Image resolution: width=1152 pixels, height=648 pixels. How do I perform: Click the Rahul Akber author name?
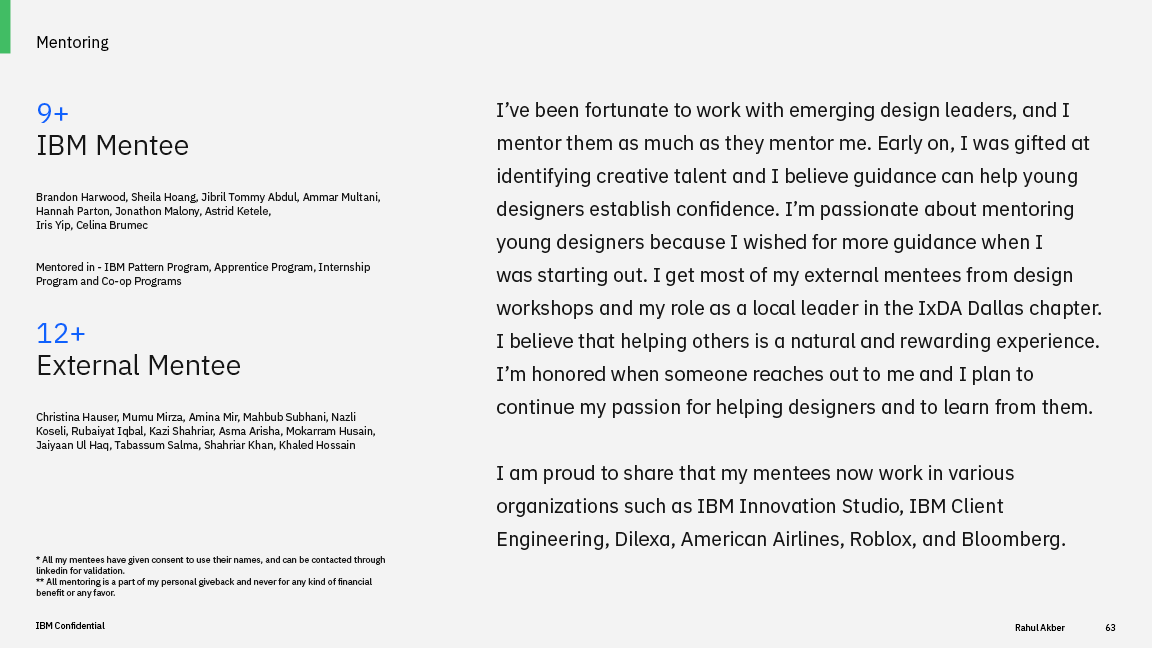[x=1040, y=627]
